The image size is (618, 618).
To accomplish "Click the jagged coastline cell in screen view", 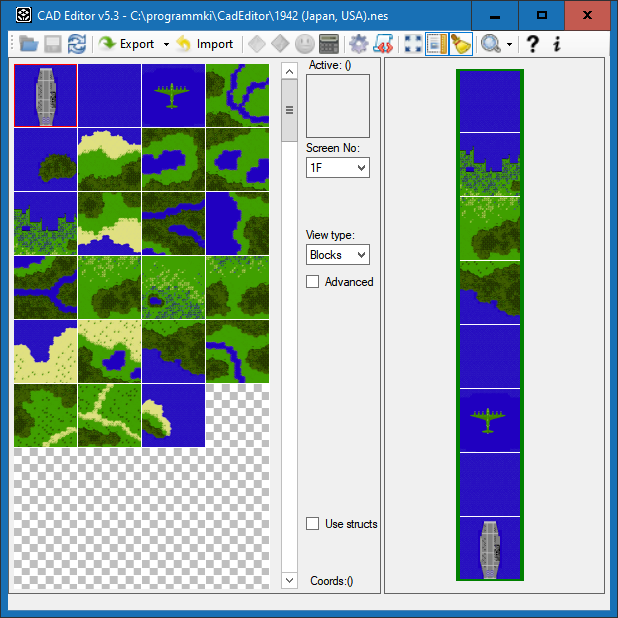I will click(x=490, y=164).
